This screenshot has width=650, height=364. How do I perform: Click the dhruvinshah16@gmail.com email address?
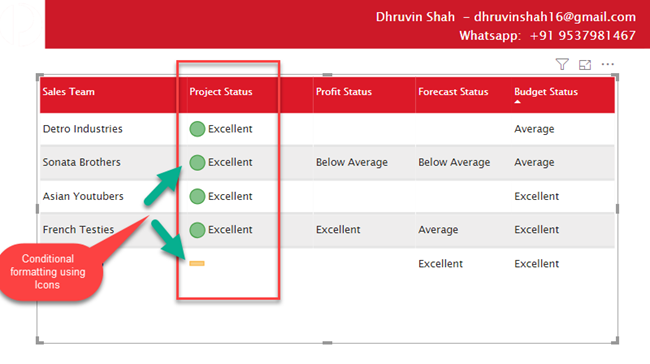point(555,17)
